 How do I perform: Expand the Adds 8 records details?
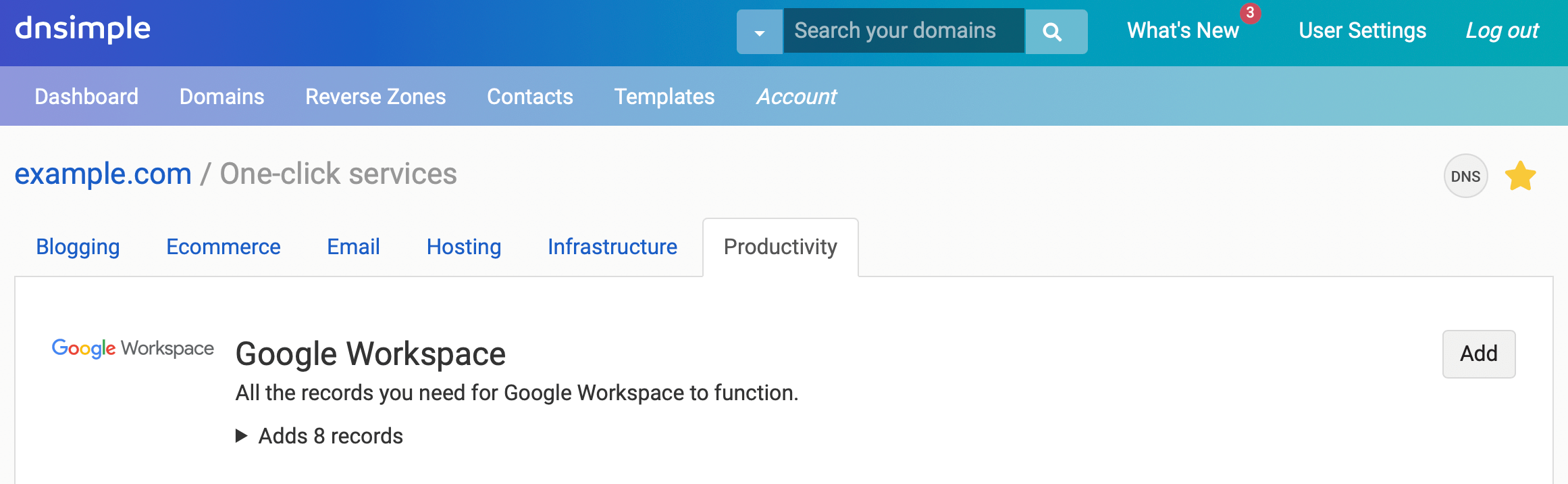(319, 436)
